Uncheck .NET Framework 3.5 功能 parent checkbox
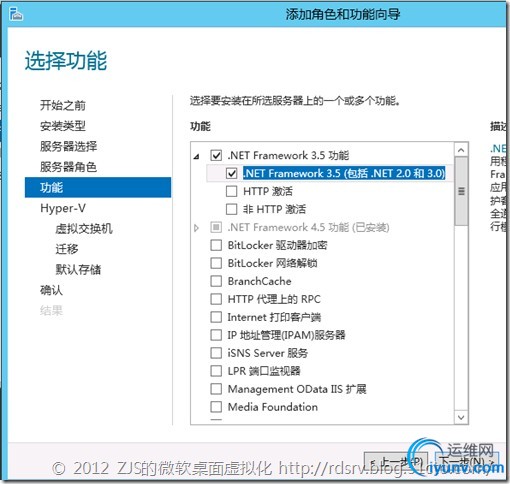 (216, 155)
